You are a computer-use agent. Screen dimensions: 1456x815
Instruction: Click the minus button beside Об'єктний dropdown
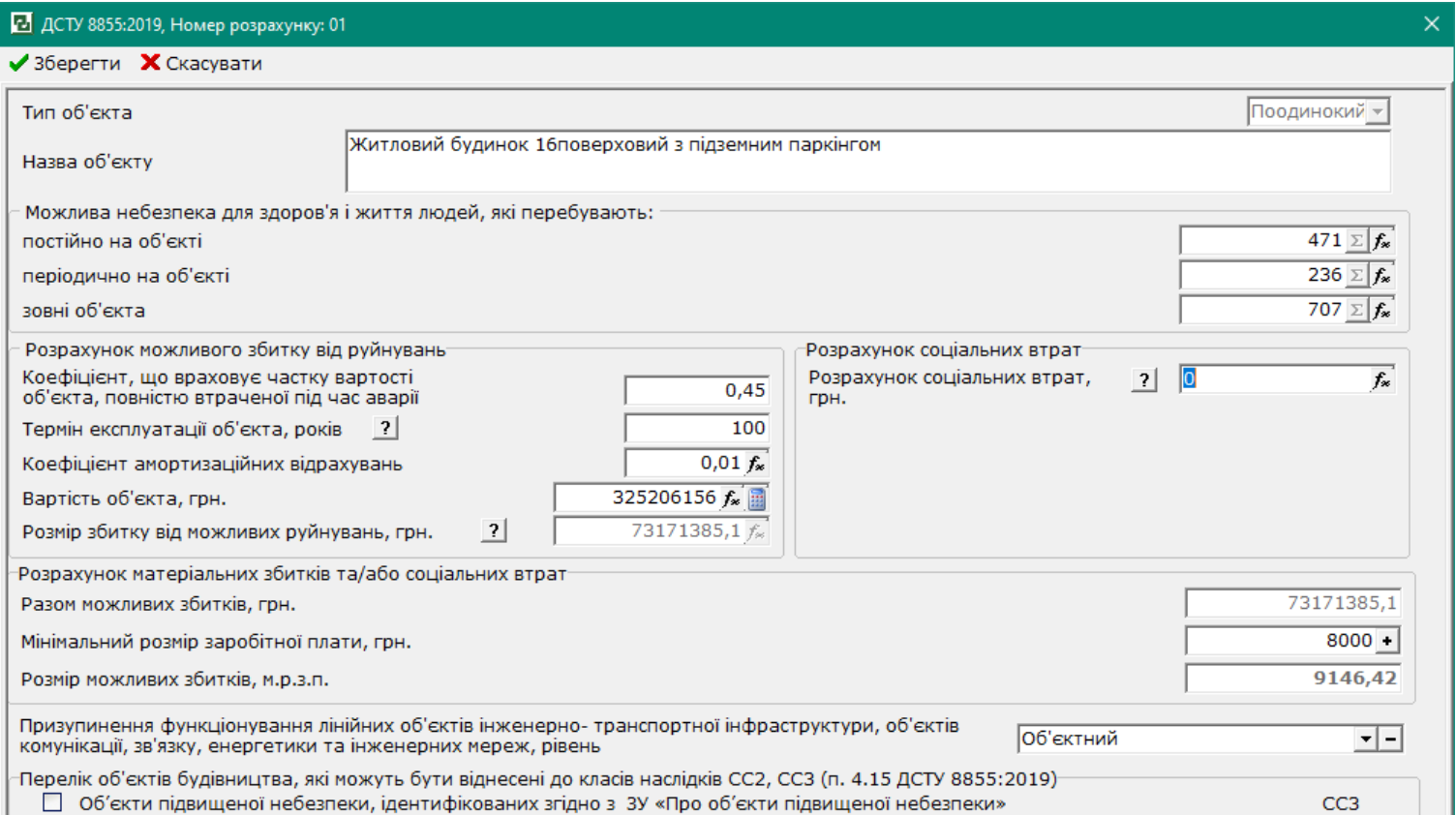(1390, 739)
